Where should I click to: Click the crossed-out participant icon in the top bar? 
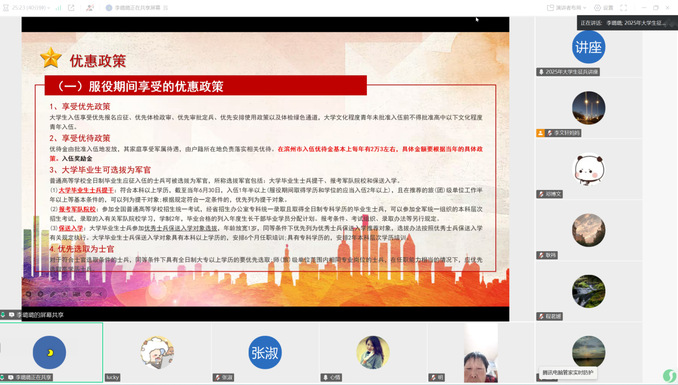point(90,8)
